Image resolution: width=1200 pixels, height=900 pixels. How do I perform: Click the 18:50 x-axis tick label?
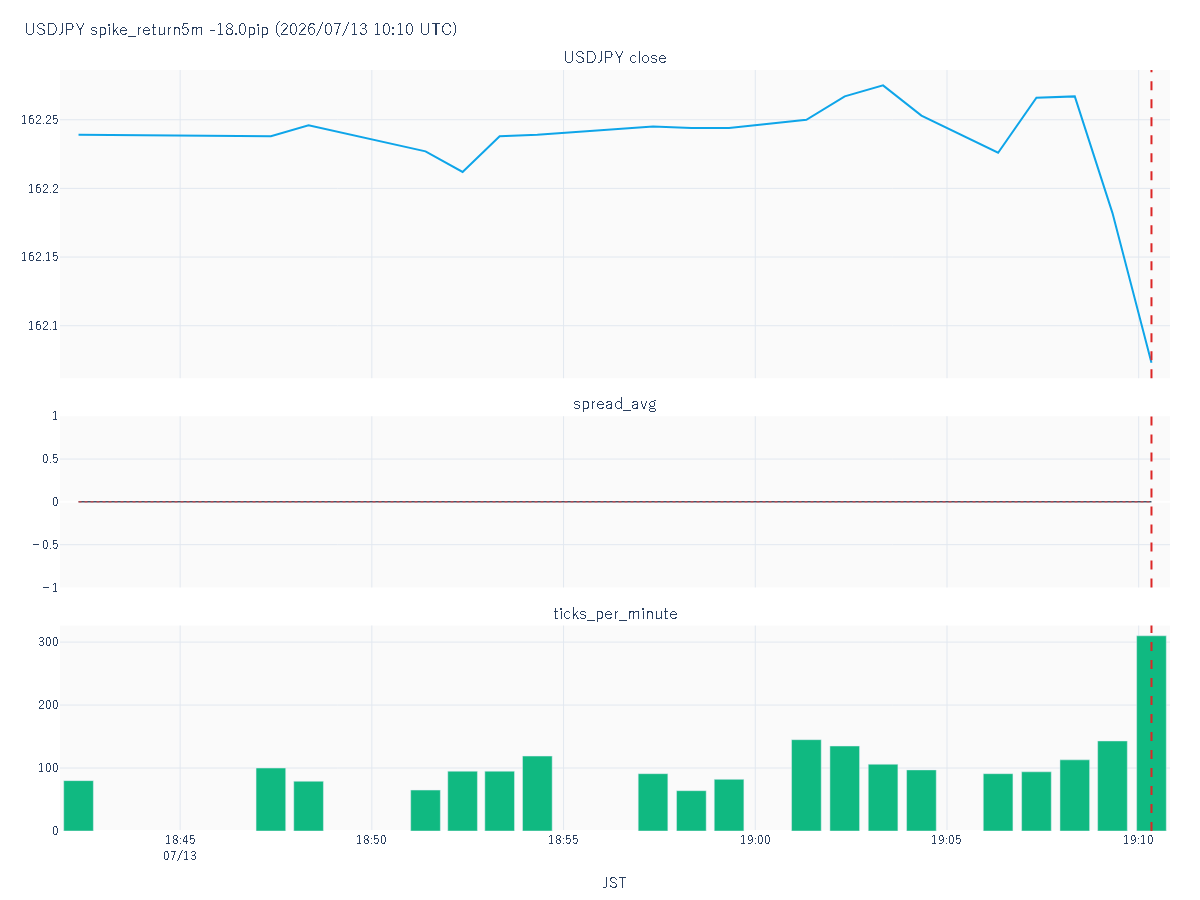pyautogui.click(x=372, y=841)
